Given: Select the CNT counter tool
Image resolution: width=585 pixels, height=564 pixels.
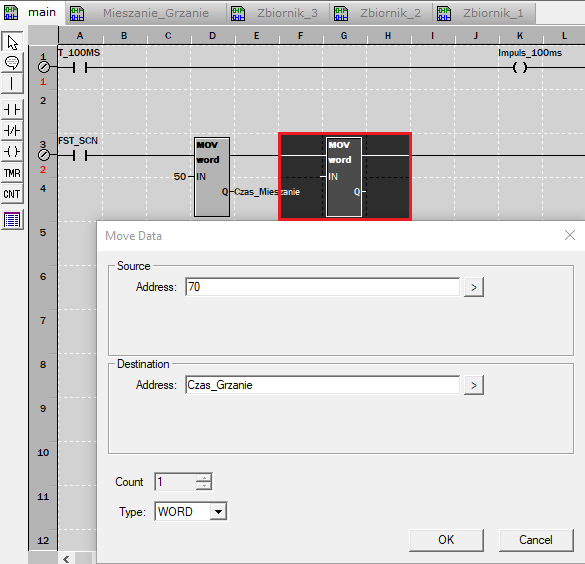Looking at the screenshot, I should click(x=12, y=194).
